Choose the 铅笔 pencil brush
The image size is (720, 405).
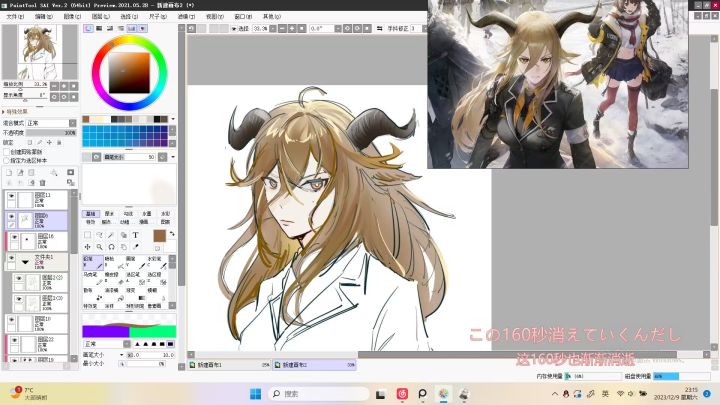coord(93,262)
